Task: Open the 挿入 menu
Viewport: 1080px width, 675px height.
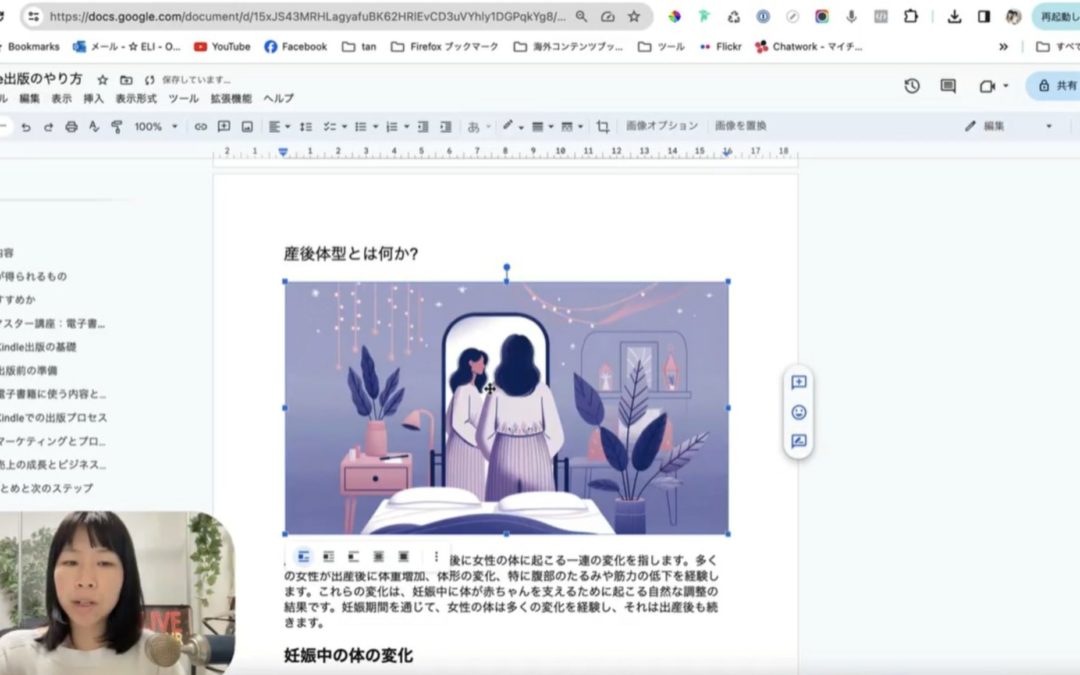Action: (x=95, y=98)
